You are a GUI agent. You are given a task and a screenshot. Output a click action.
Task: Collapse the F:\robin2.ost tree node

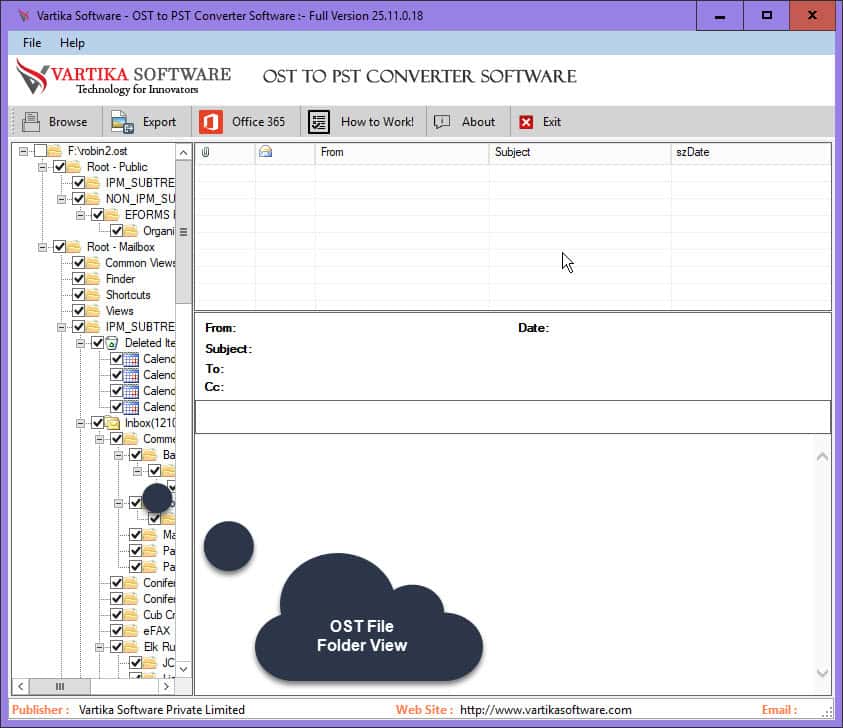point(23,152)
